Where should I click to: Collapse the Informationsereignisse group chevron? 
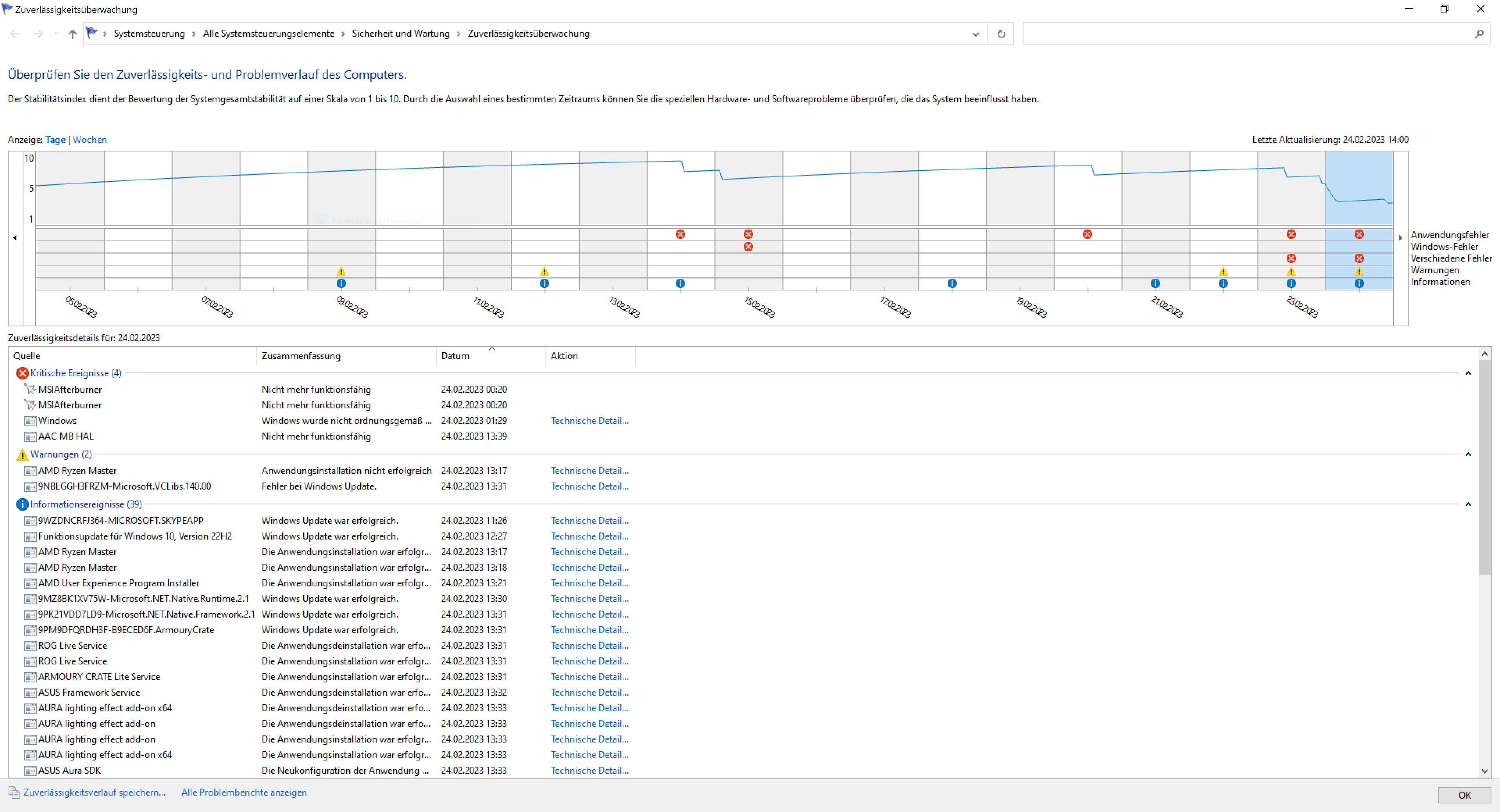1468,504
